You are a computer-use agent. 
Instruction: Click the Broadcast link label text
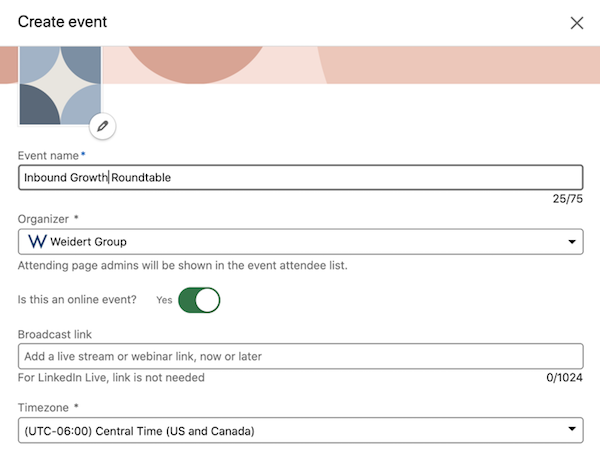pyautogui.click(x=55, y=335)
